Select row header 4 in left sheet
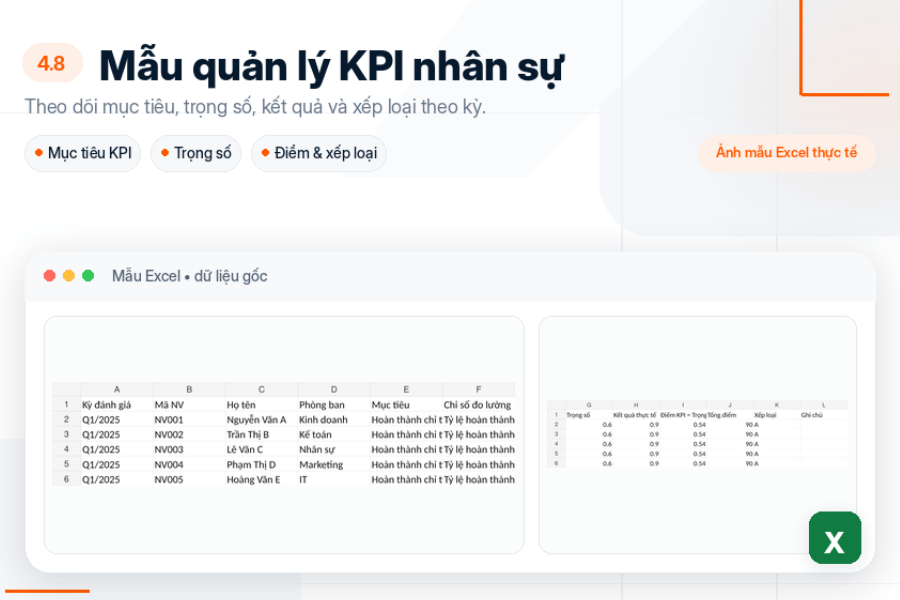 pyautogui.click(x=66, y=449)
